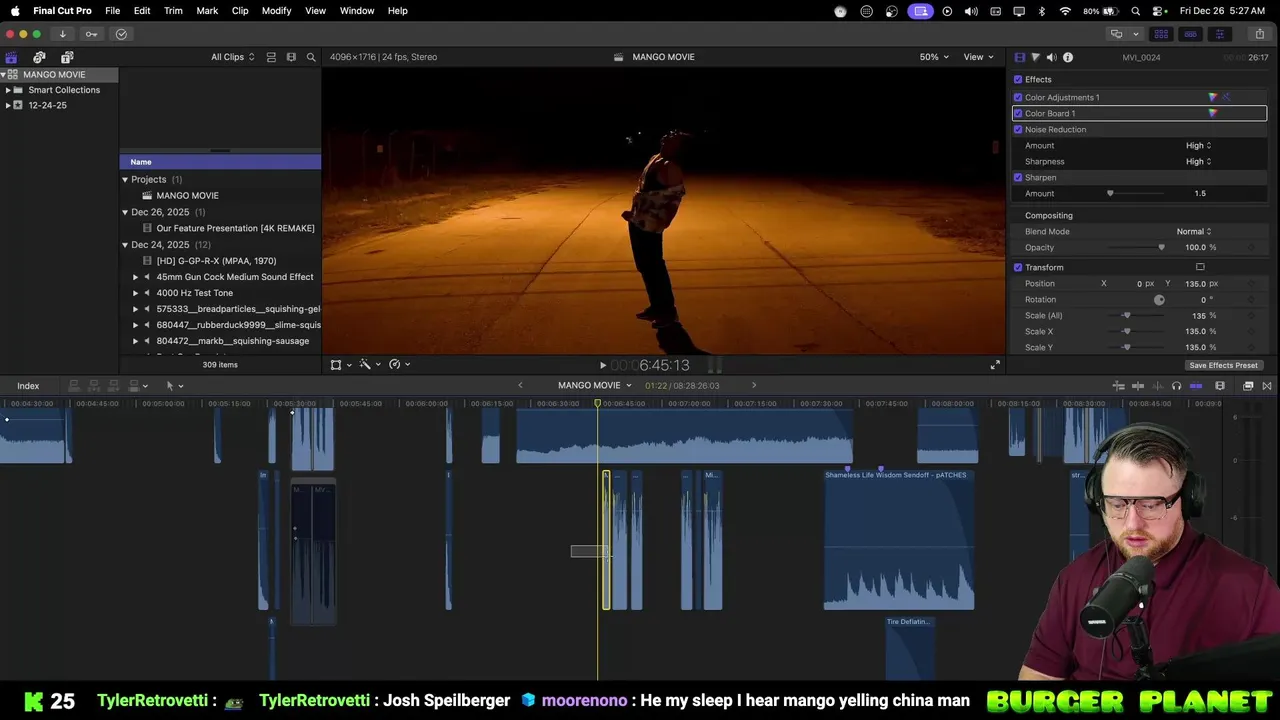The width and height of the screenshot is (1280, 720).
Task: Click the timeline Index button
Action: (x=28, y=386)
